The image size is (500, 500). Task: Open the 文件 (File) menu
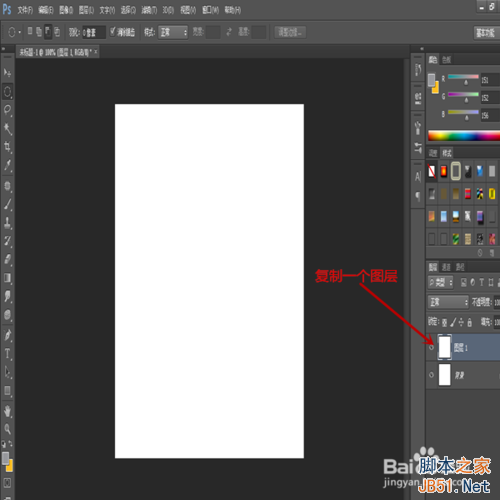25,10
